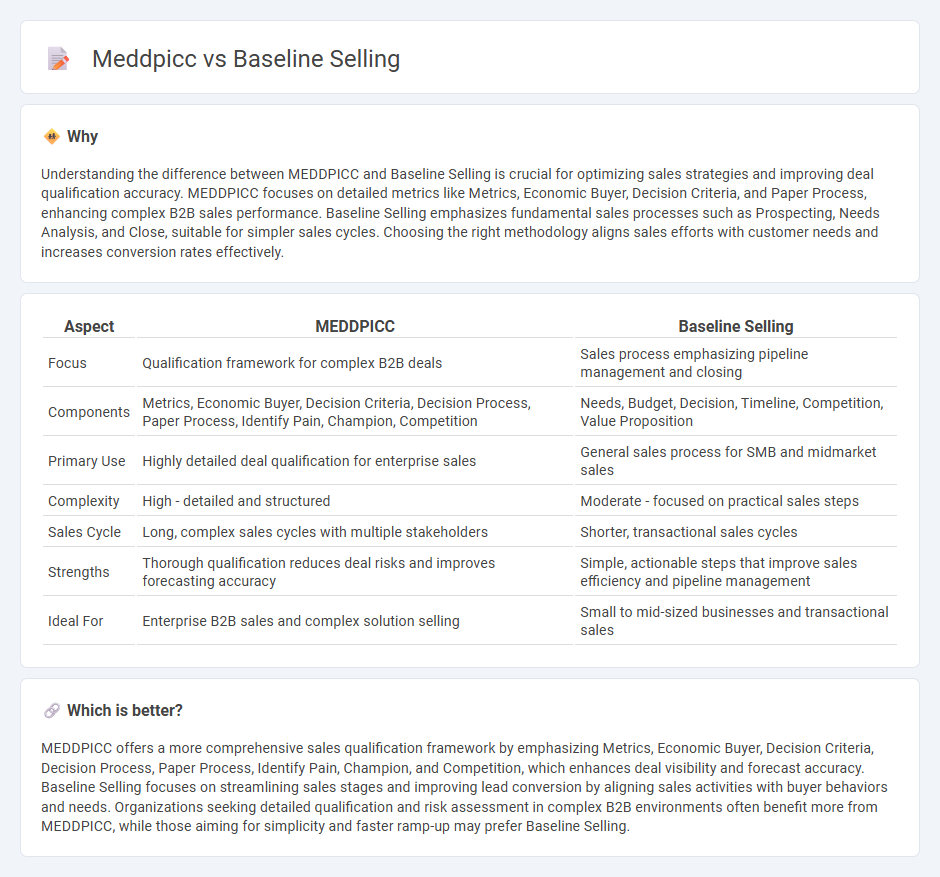Click the Baseline Selling column header
The image size is (940, 877).
[x=736, y=326]
